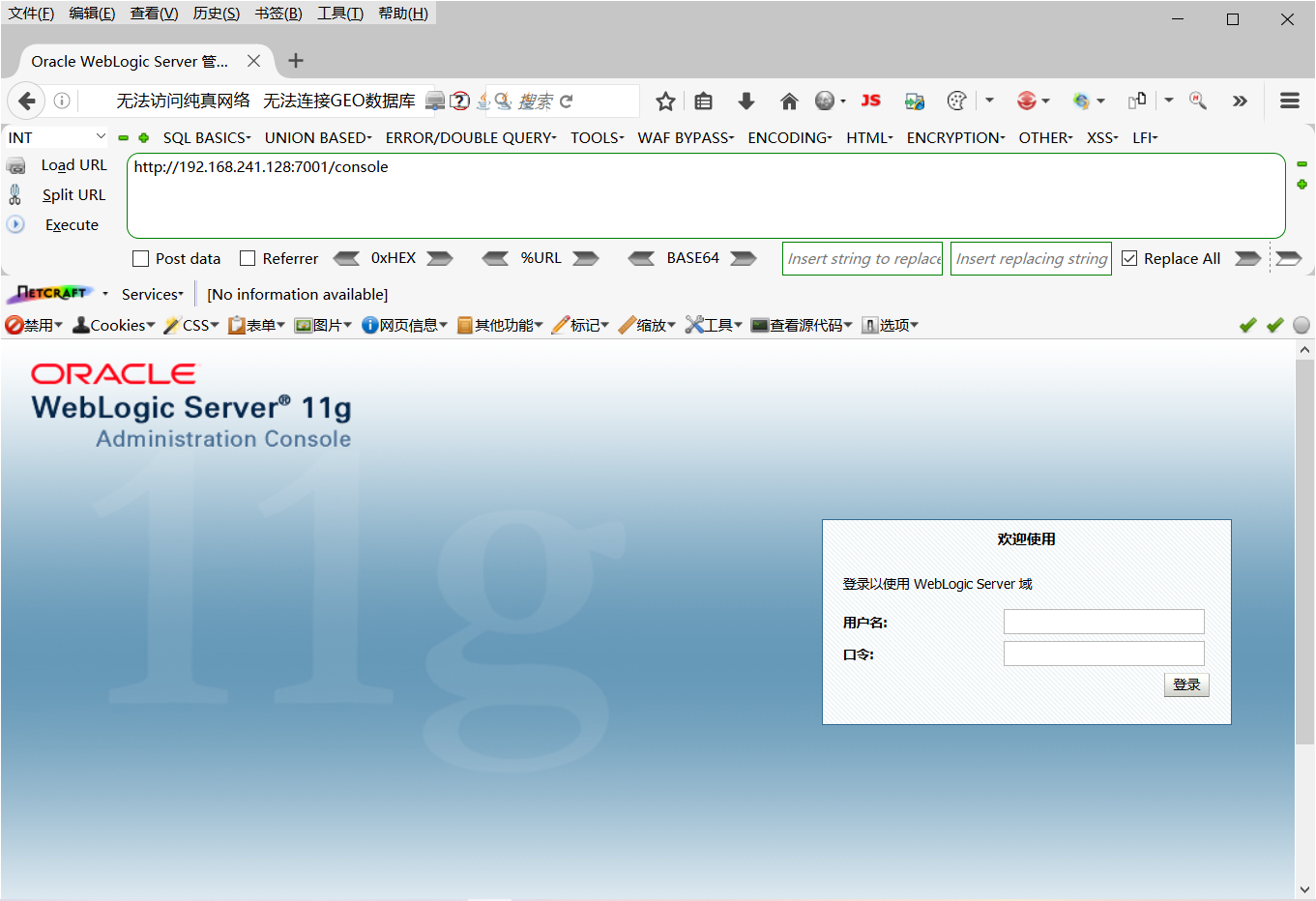Expand the SQL BASICS menu
The image size is (1316, 901).
coord(206,137)
